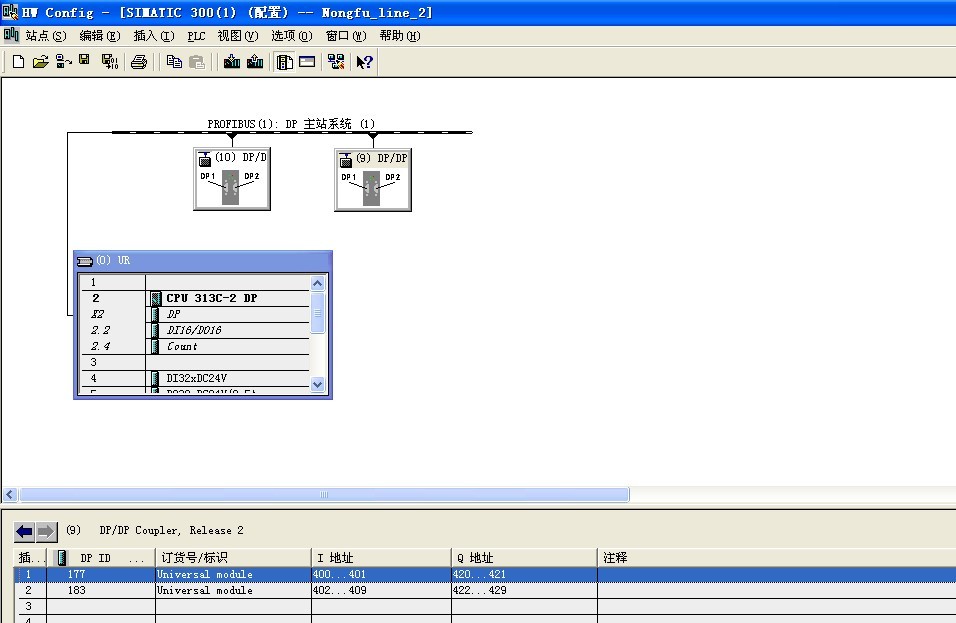Click the back arrow in detail view

[x=24, y=532]
